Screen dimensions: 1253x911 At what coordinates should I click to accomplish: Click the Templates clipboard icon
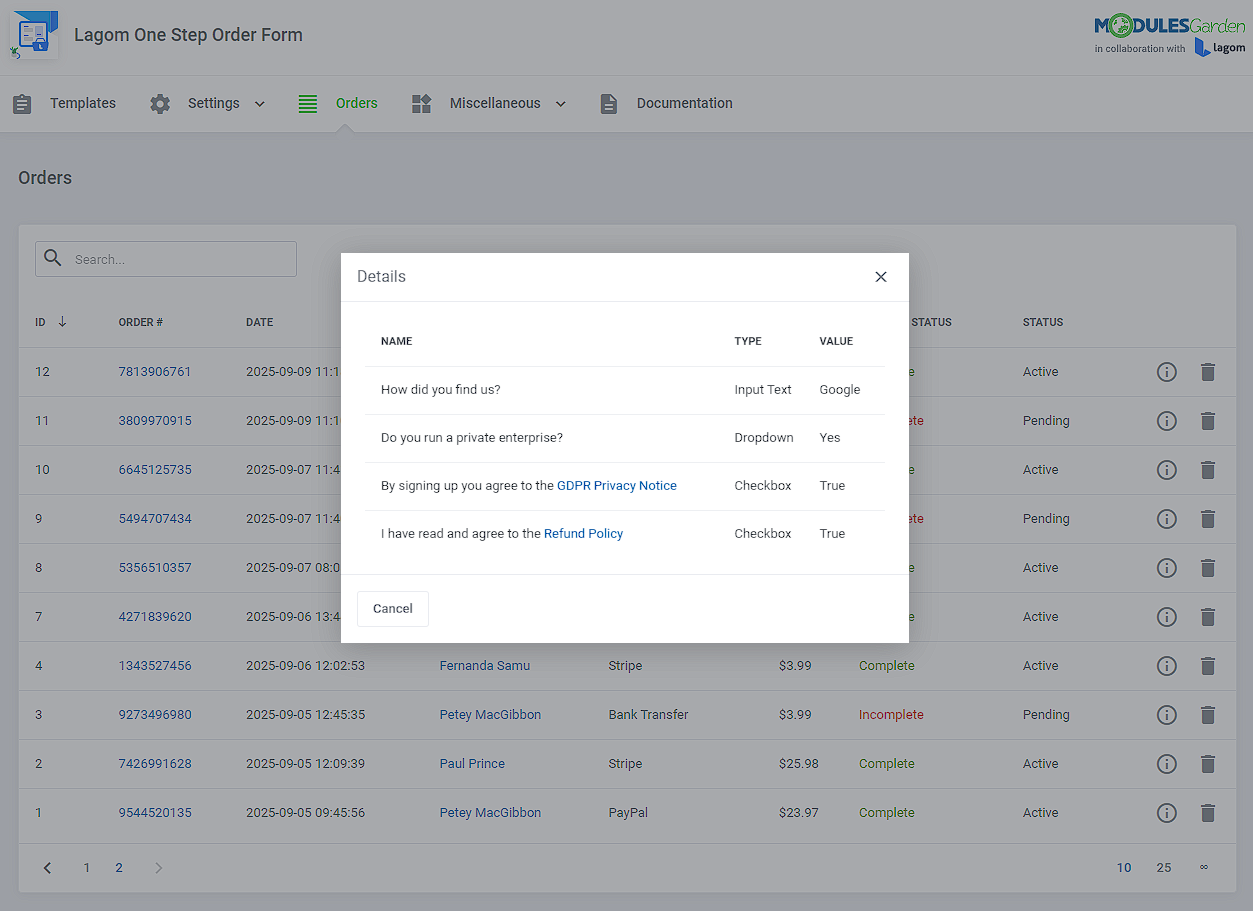tap(22, 103)
